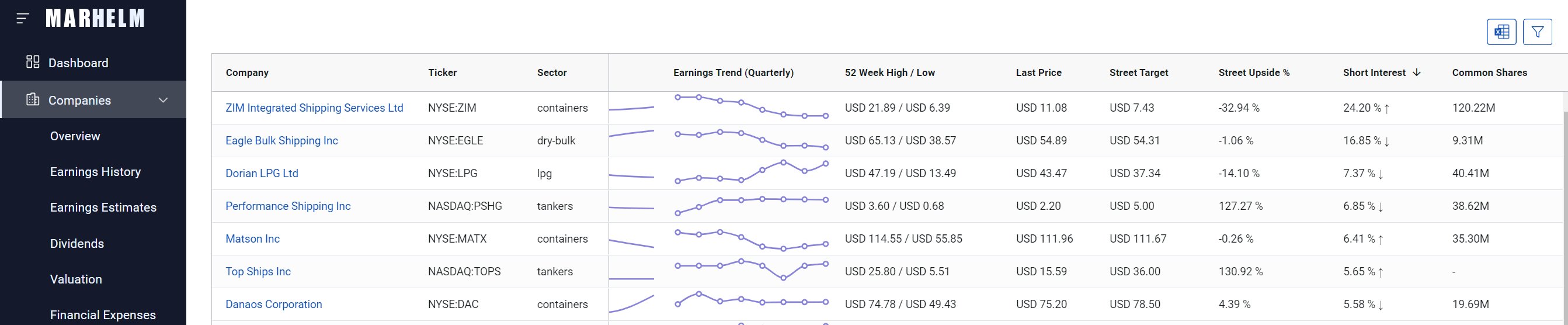
Task: Sort by Company column header
Action: click(x=247, y=72)
